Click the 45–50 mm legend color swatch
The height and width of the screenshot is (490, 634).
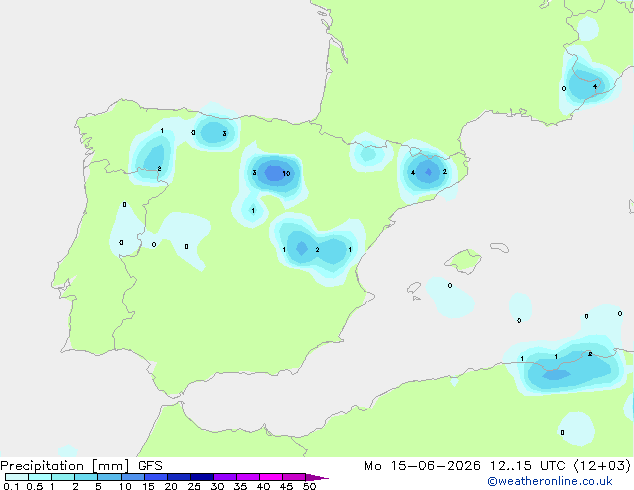(294, 477)
